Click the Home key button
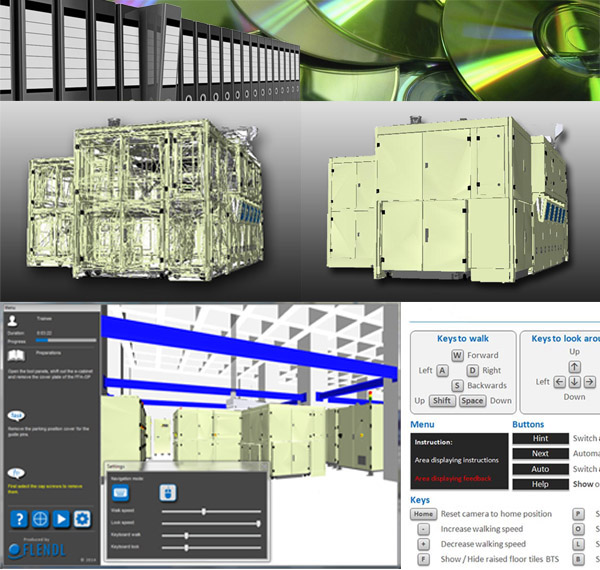 (x=422, y=514)
